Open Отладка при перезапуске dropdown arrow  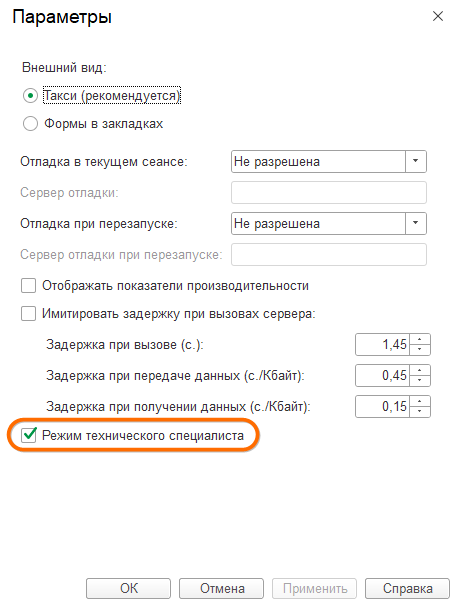416,223
